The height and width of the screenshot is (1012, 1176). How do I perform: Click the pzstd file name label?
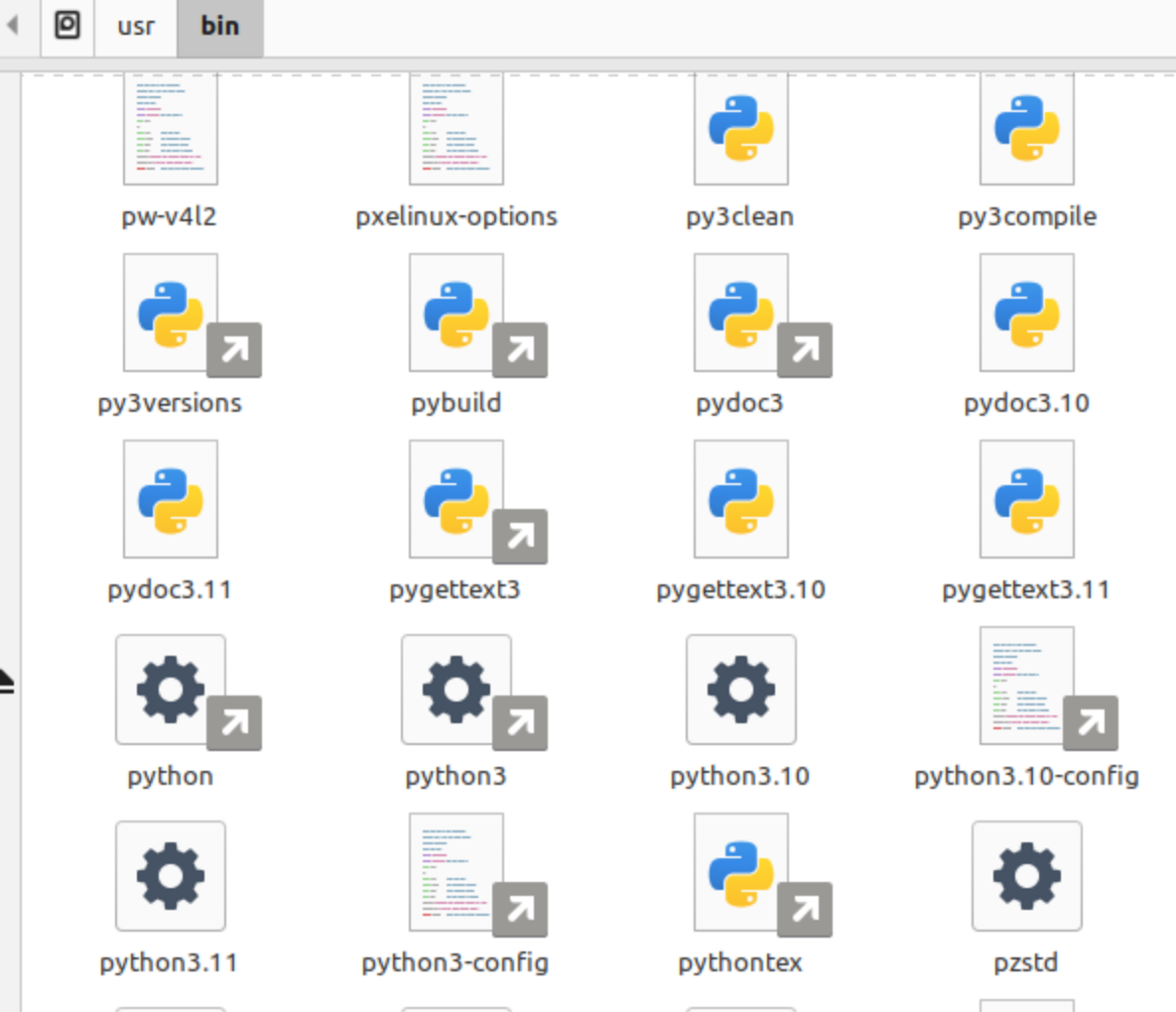click(x=1026, y=963)
